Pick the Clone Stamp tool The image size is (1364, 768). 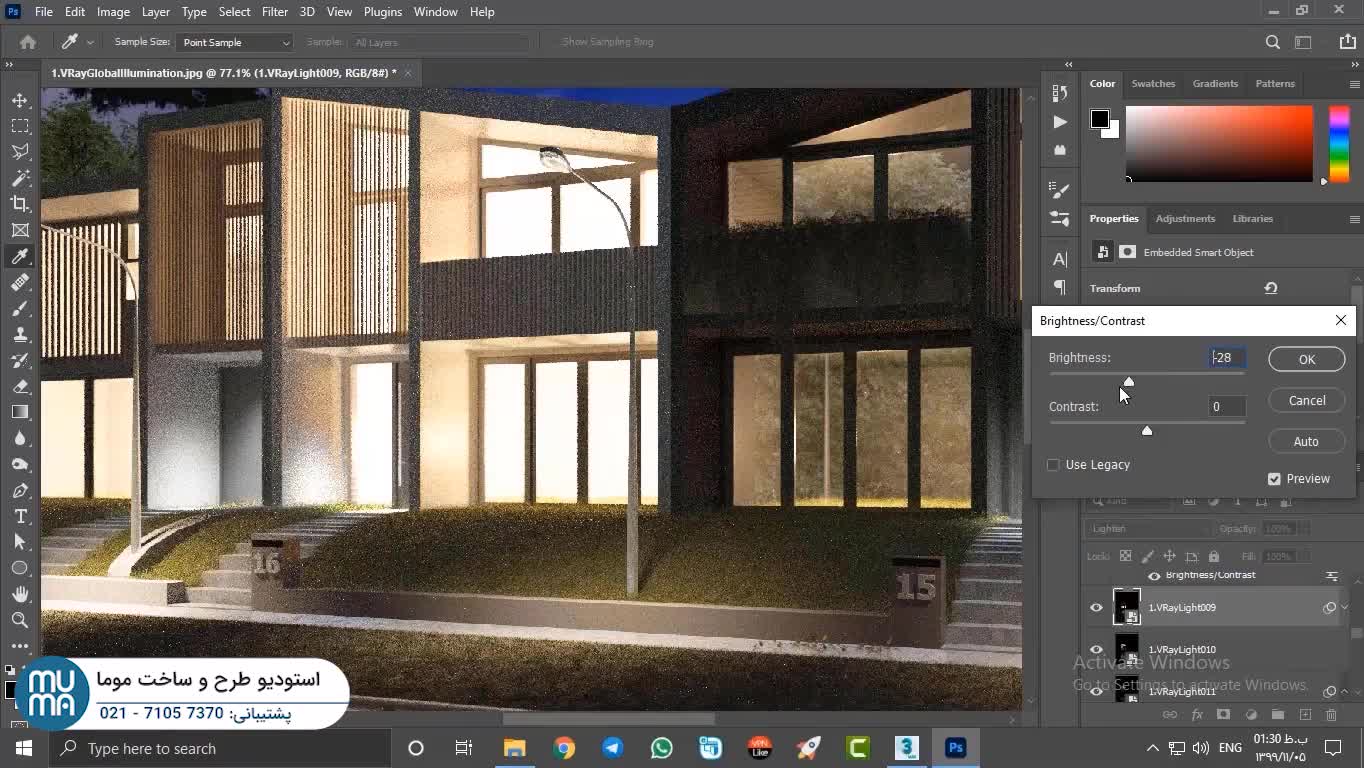20,334
